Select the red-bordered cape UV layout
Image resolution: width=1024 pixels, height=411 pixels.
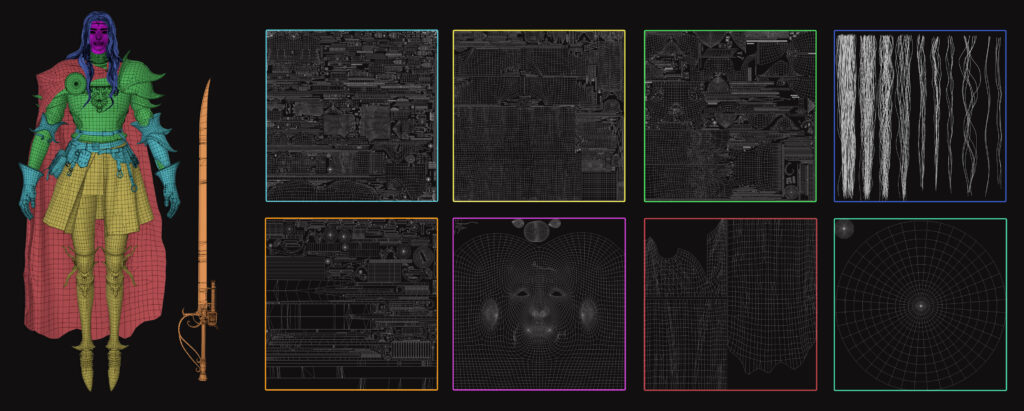pos(730,304)
